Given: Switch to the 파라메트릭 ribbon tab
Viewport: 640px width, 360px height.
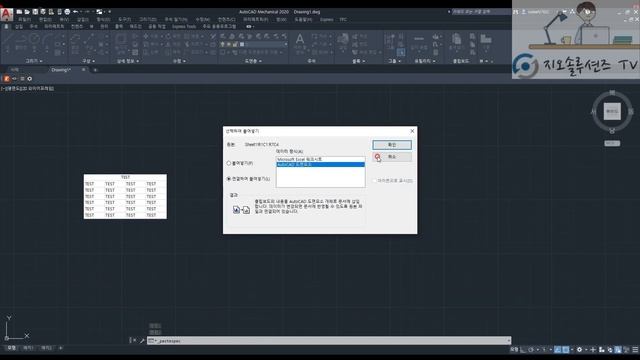Looking at the screenshot, I should click(54, 27).
